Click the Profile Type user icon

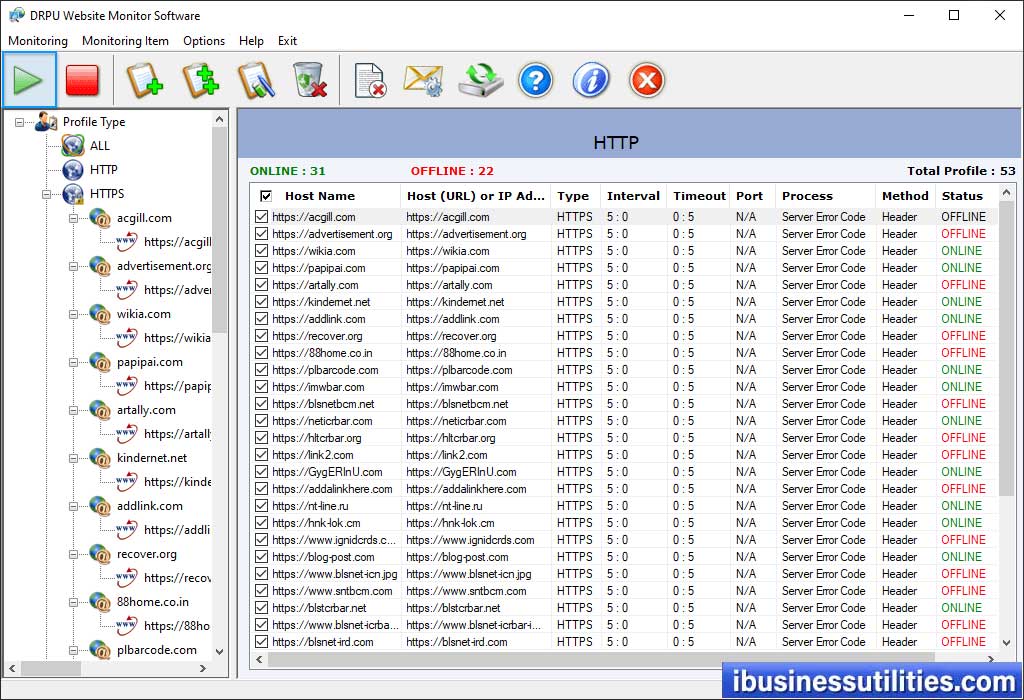tap(46, 121)
